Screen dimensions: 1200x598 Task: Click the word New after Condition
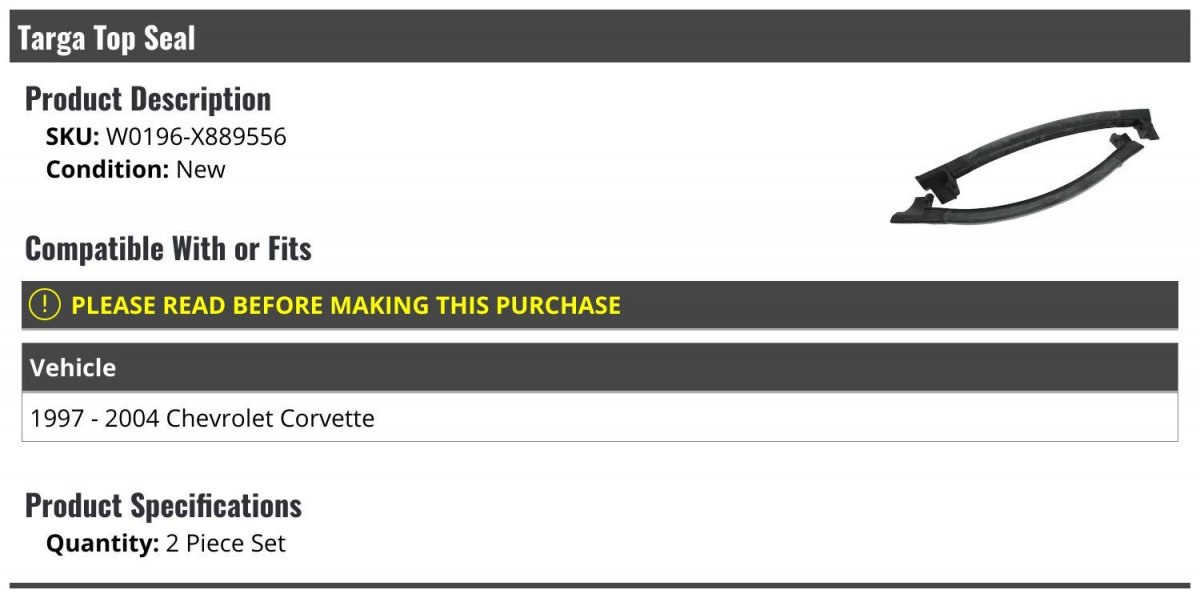tap(201, 169)
